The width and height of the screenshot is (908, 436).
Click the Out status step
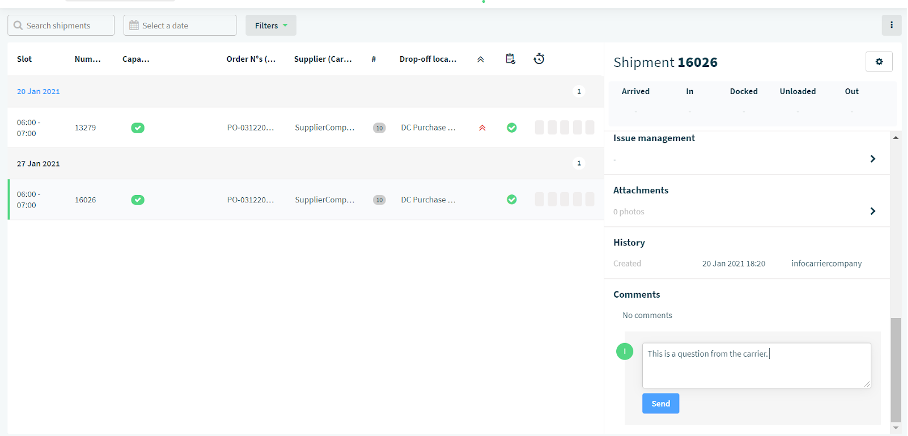852,91
